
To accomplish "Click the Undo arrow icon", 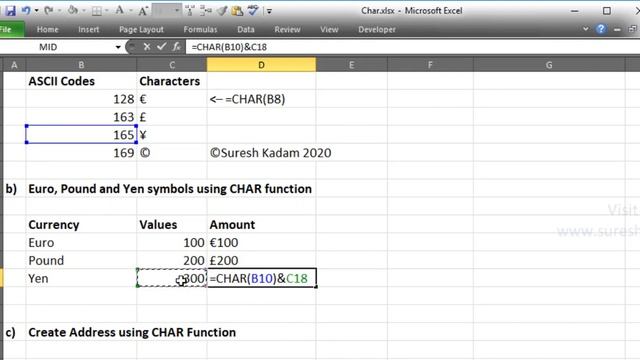I will (26, 10).
